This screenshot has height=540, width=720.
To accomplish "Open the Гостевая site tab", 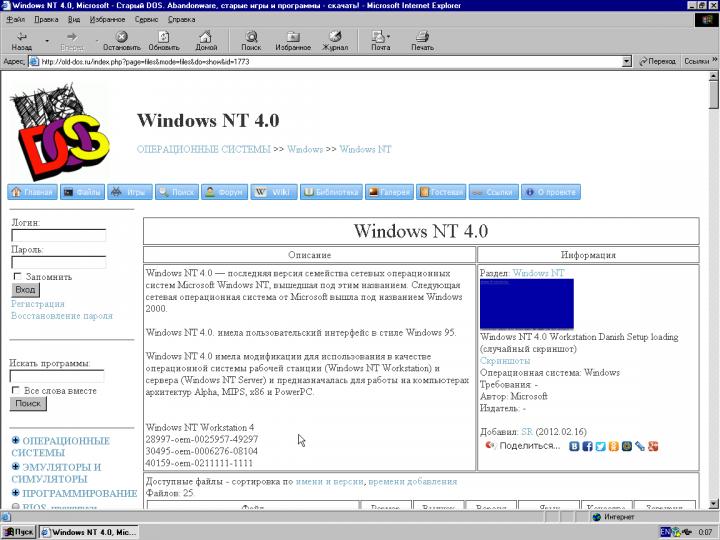I will [x=441, y=192].
